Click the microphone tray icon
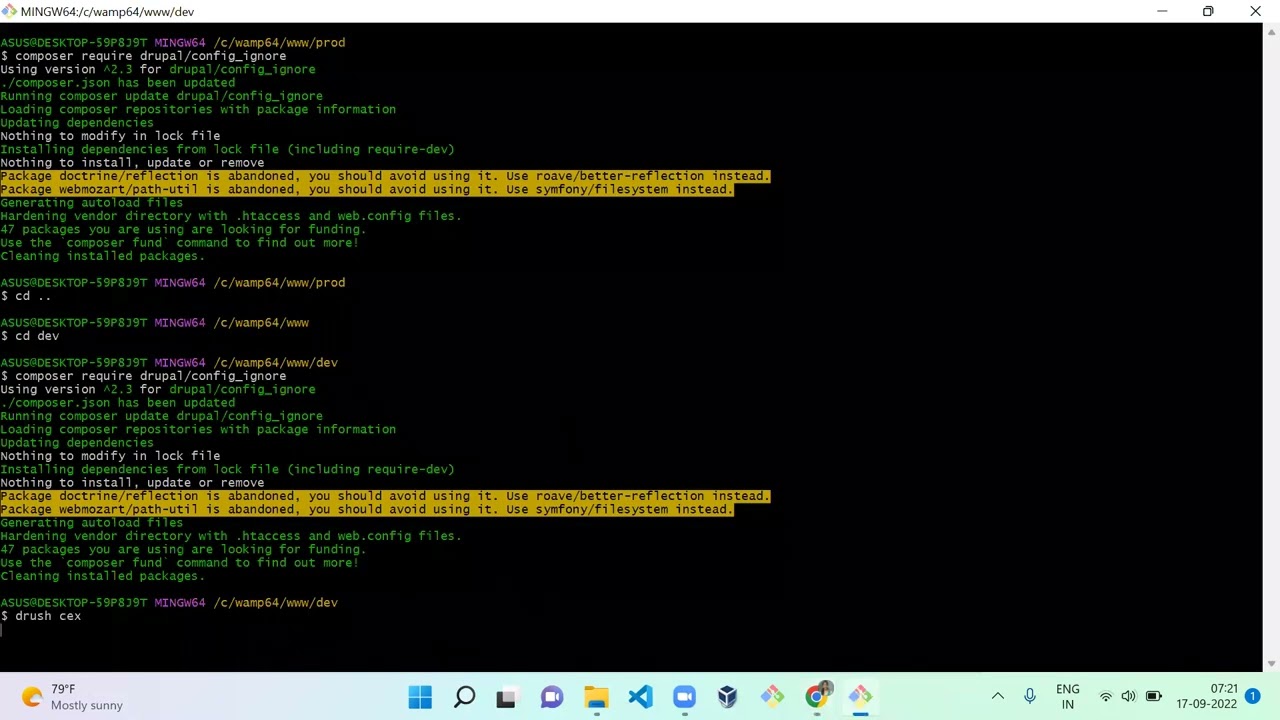This screenshot has width=1280, height=720. point(1029,697)
